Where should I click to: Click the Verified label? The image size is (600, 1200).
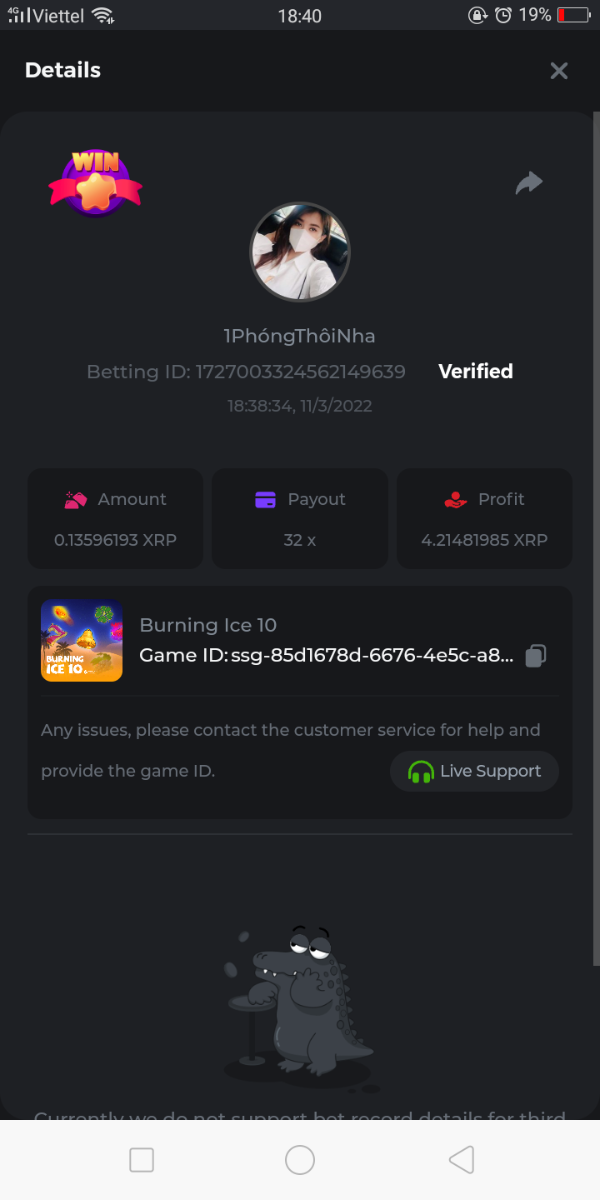pyautogui.click(x=475, y=371)
